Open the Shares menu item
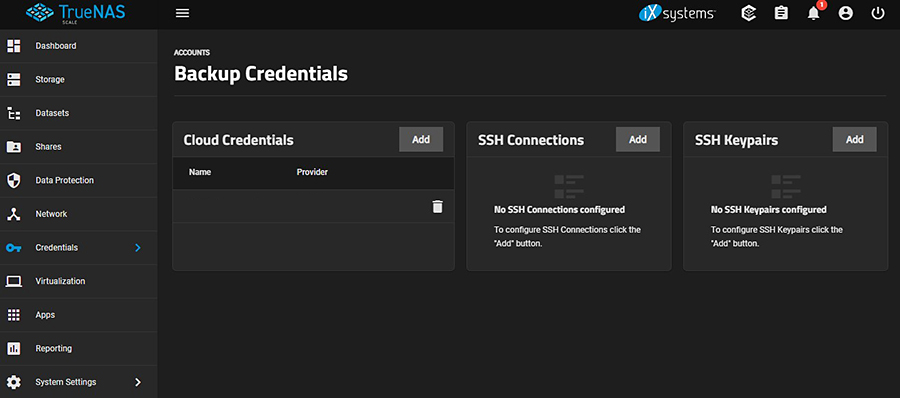The width and height of the screenshot is (900, 398). tap(48, 146)
